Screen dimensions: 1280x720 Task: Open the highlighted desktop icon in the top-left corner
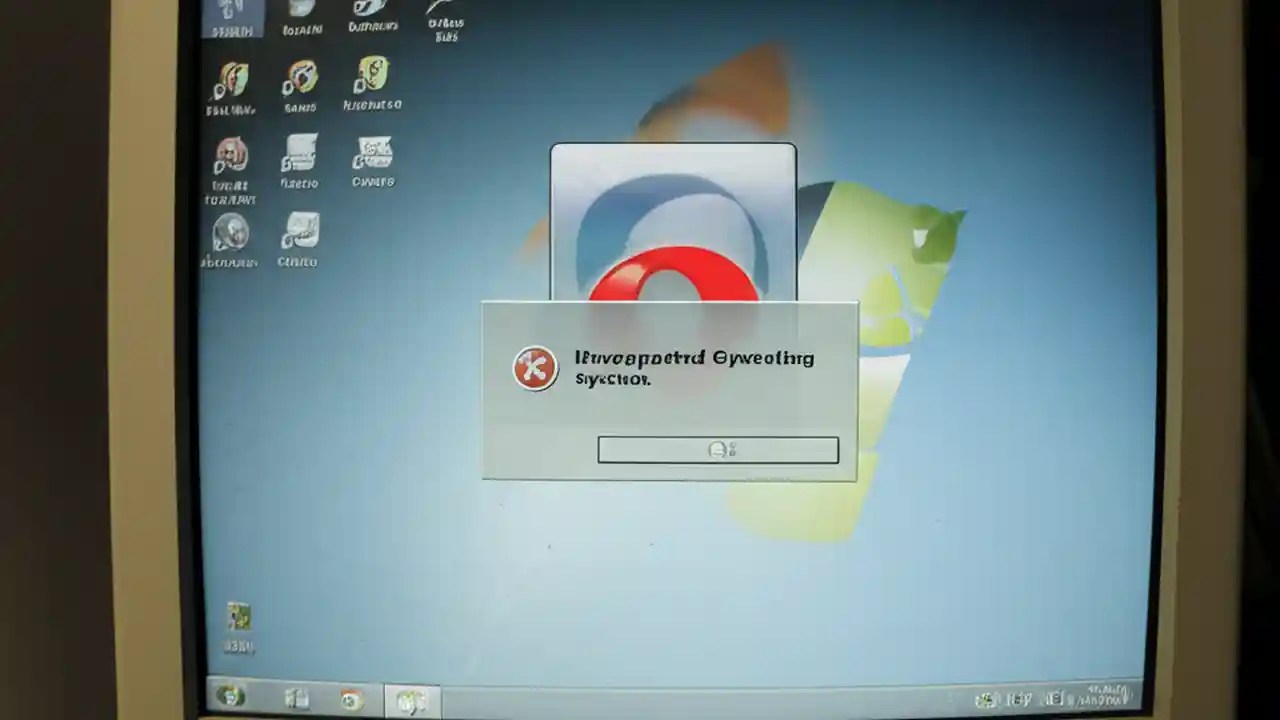[231, 14]
